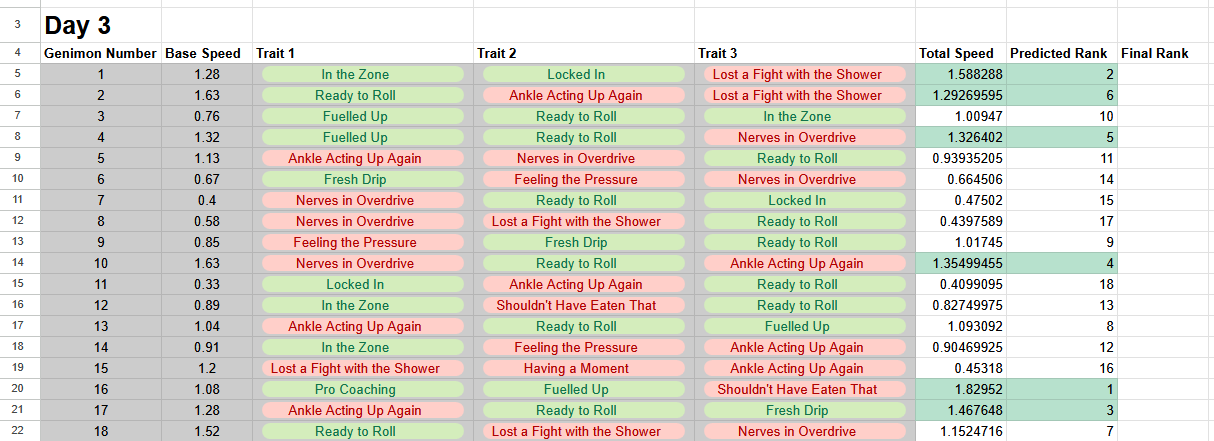The width and height of the screenshot is (1214, 441).
Task: Select total speed value 1.1524716
Action: point(960,432)
